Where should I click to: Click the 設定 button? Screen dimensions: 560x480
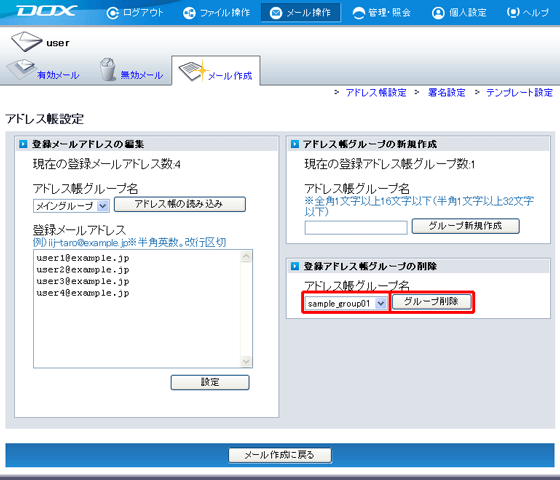tap(210, 382)
